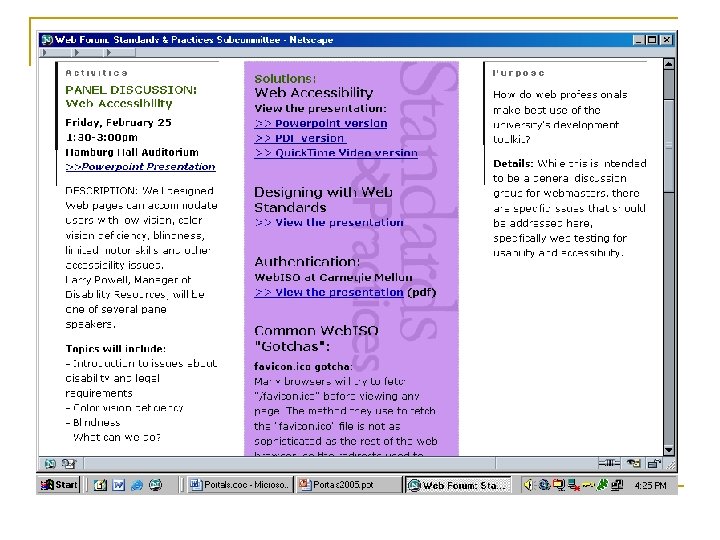The image size is (720, 540).
Task: Click the green tray icon in system tray
Action: [602, 484]
